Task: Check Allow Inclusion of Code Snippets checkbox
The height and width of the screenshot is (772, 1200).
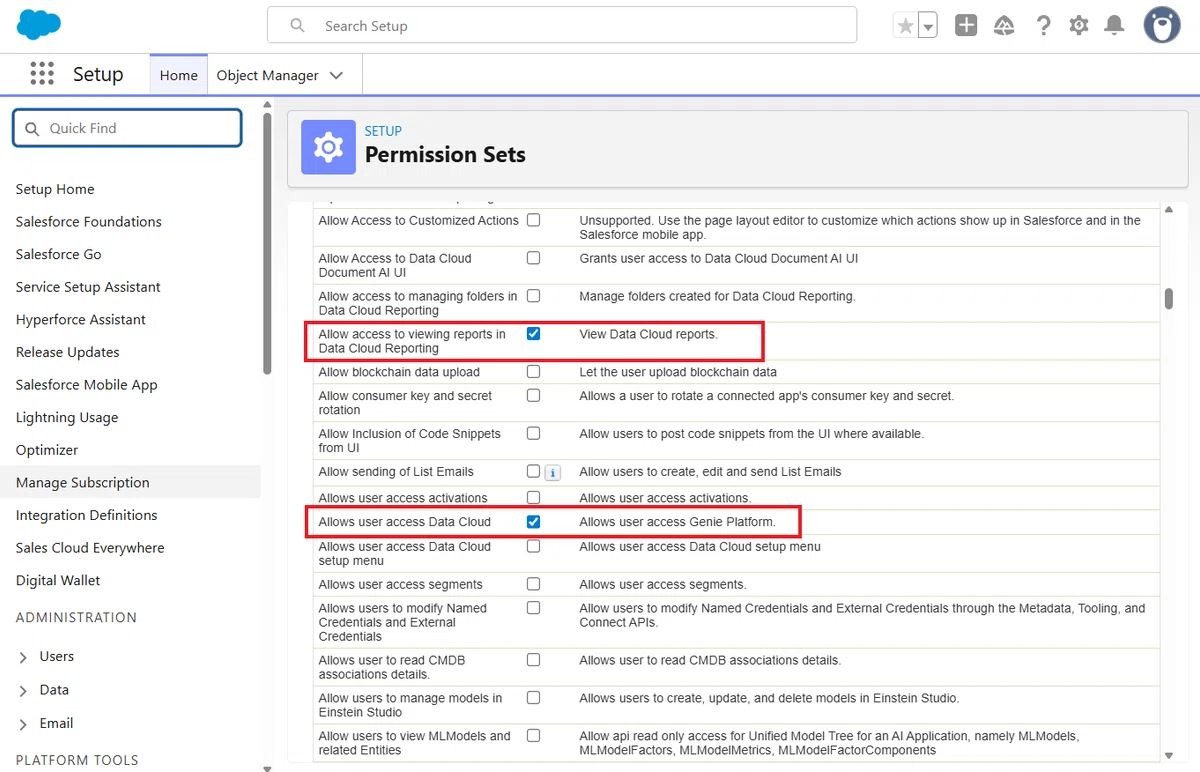Action: click(534, 434)
